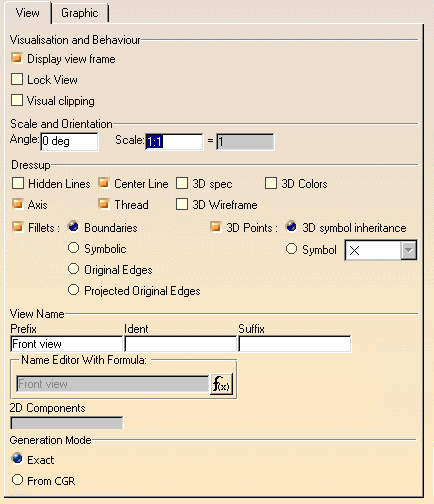Uncheck the Center Line option
Image resolution: width=434 pixels, height=504 pixels.
pos(104,183)
